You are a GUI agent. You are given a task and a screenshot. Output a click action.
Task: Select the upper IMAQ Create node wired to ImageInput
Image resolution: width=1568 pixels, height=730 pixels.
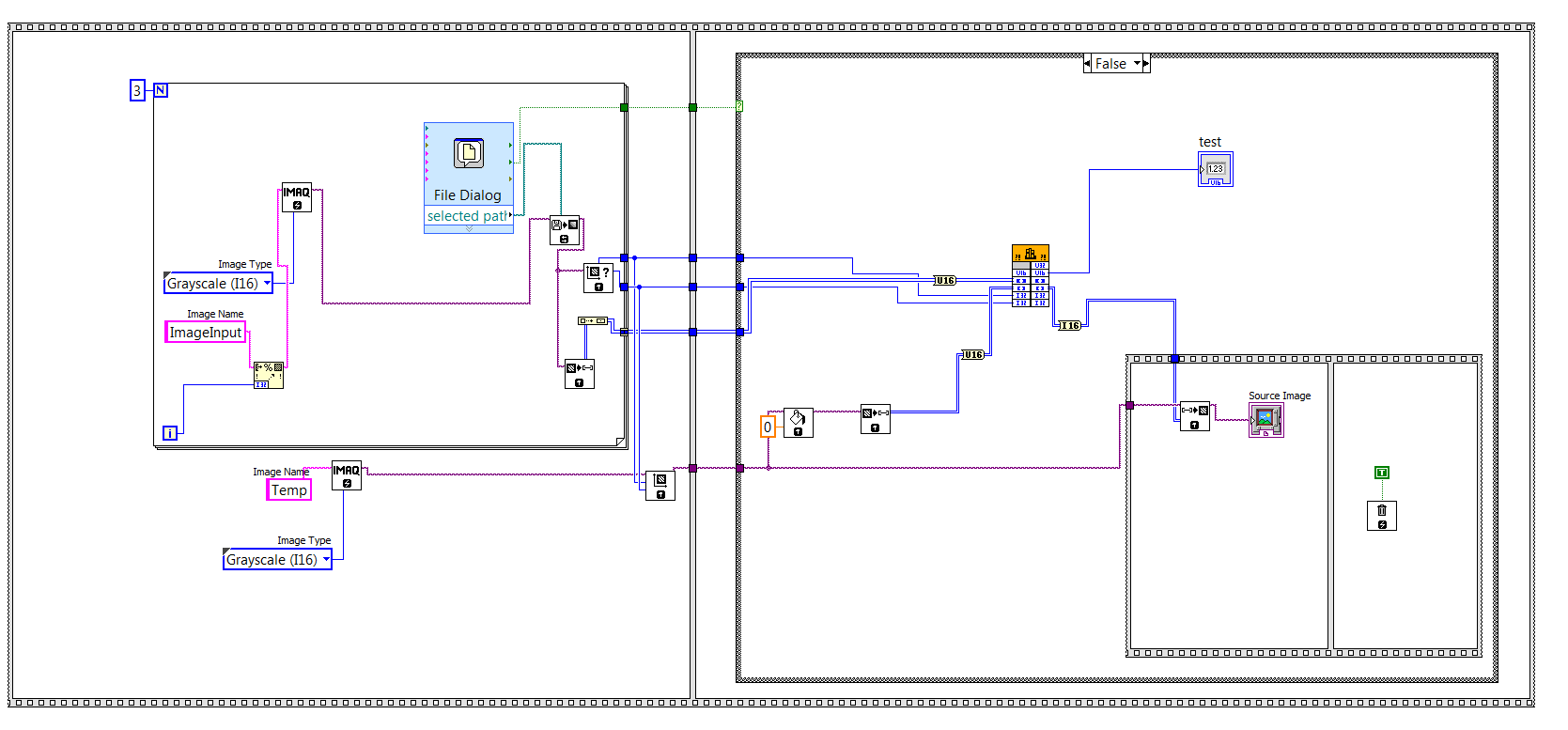[297, 197]
